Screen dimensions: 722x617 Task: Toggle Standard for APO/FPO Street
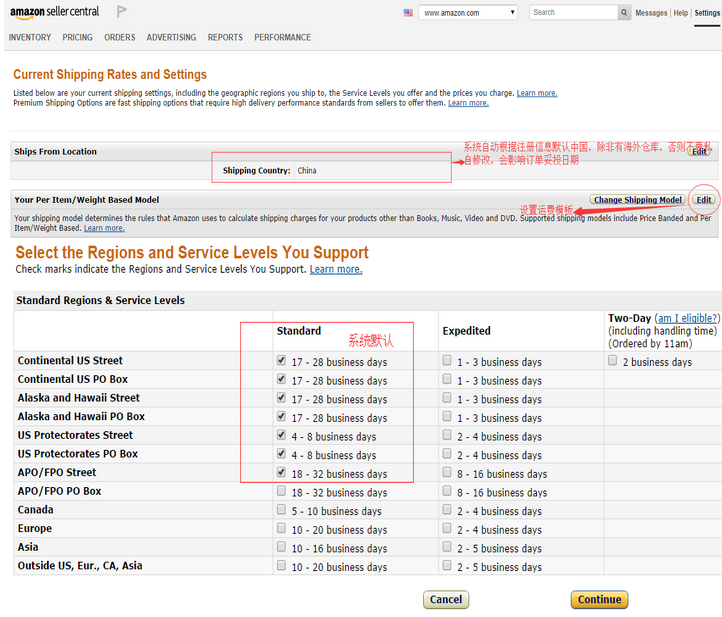pyautogui.click(x=281, y=472)
